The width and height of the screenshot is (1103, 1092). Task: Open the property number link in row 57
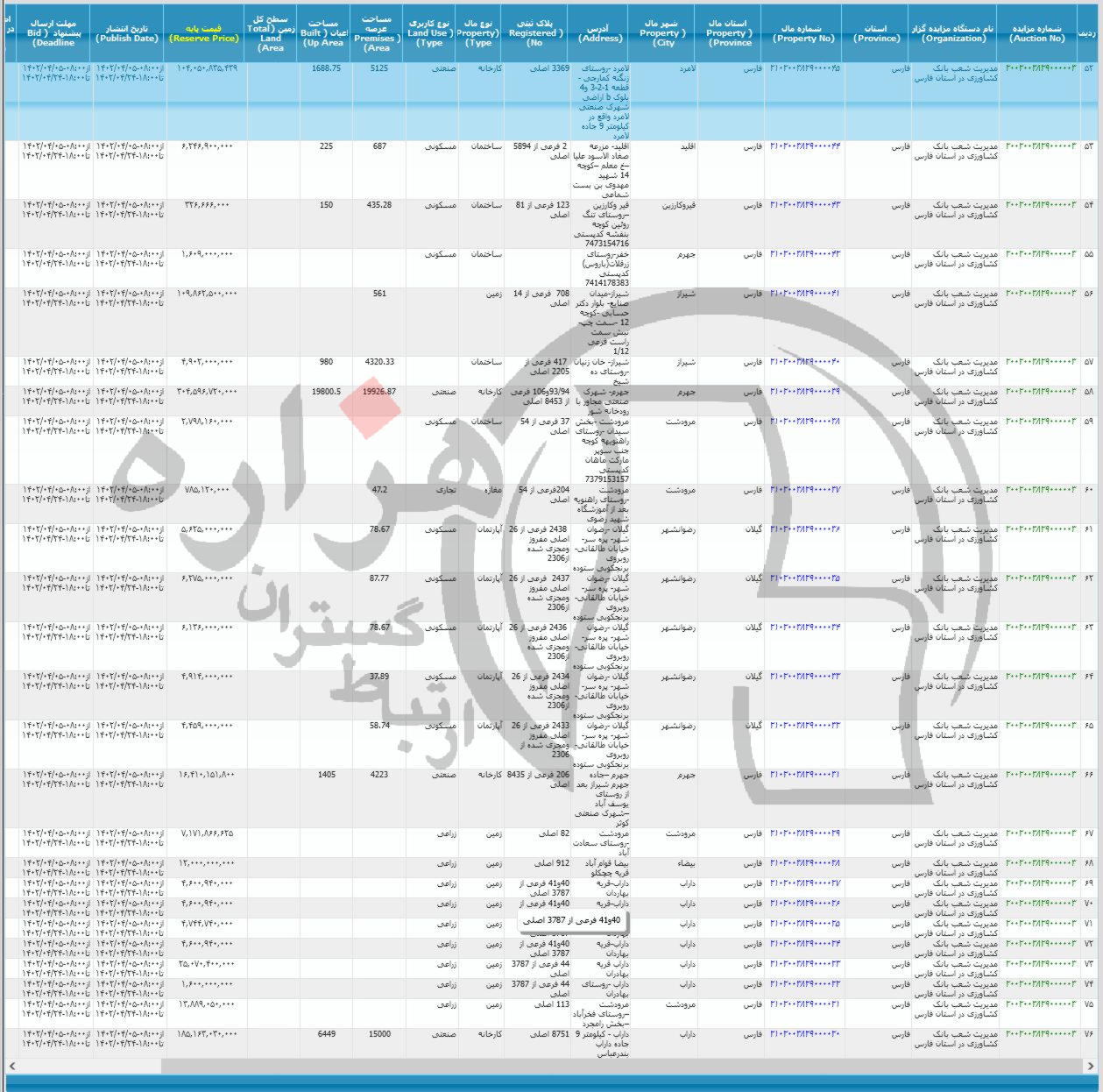point(804,362)
